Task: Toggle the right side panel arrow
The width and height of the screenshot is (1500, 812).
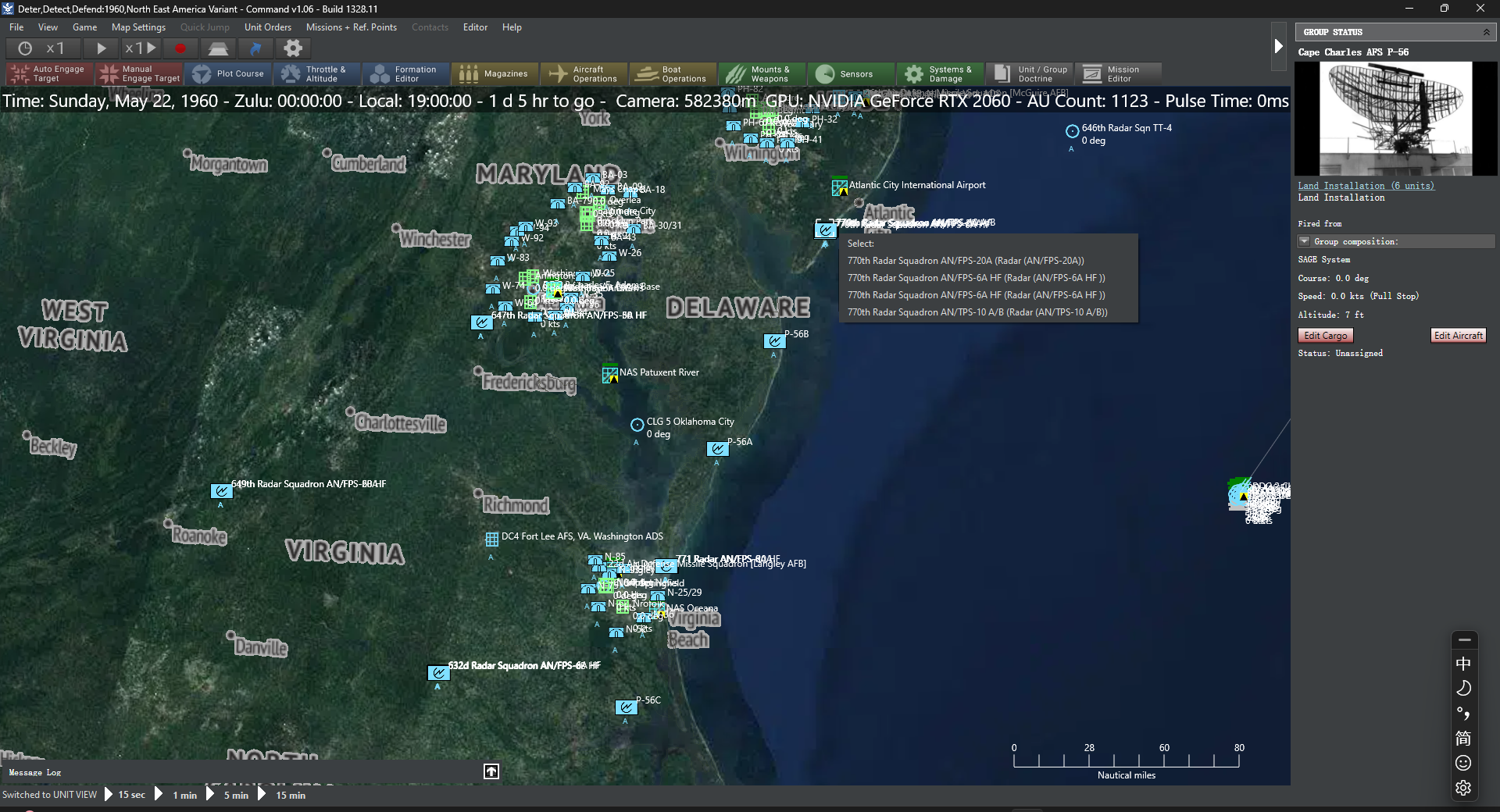Action: click(1278, 46)
